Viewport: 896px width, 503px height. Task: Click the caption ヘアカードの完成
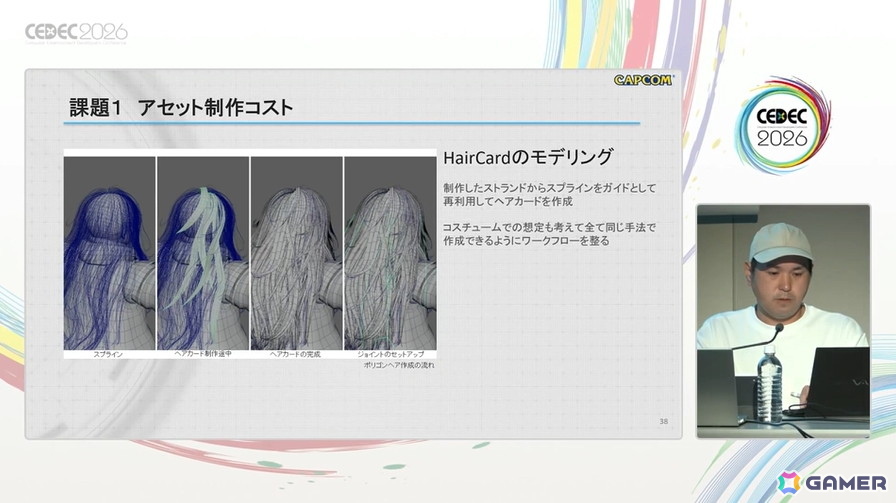coord(295,354)
